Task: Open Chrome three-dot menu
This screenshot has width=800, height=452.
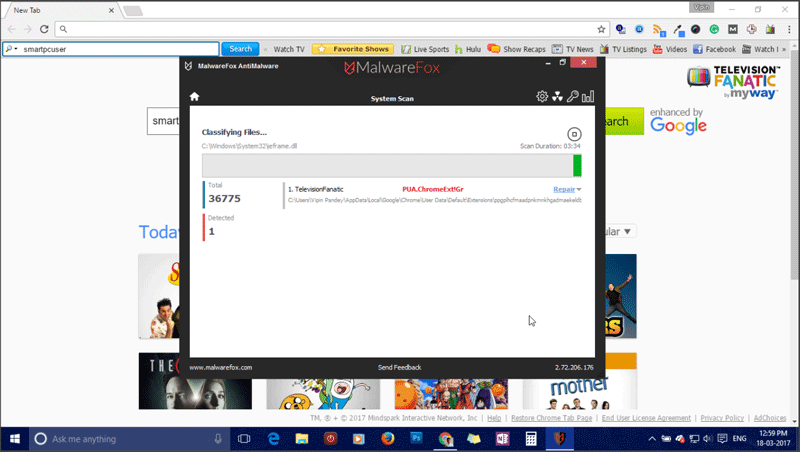Action: (789, 29)
